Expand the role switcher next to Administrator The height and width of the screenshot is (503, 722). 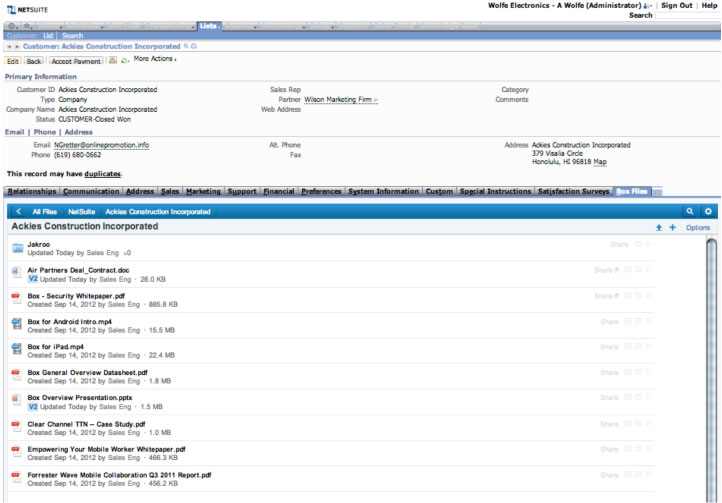(x=647, y=6)
